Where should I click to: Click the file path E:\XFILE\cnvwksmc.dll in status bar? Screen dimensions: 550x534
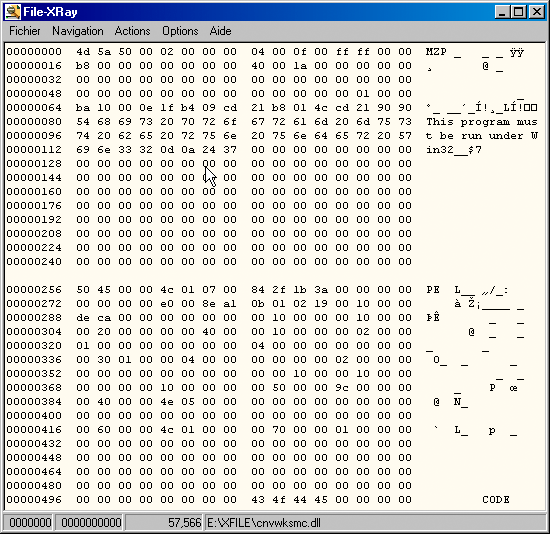tap(264, 523)
